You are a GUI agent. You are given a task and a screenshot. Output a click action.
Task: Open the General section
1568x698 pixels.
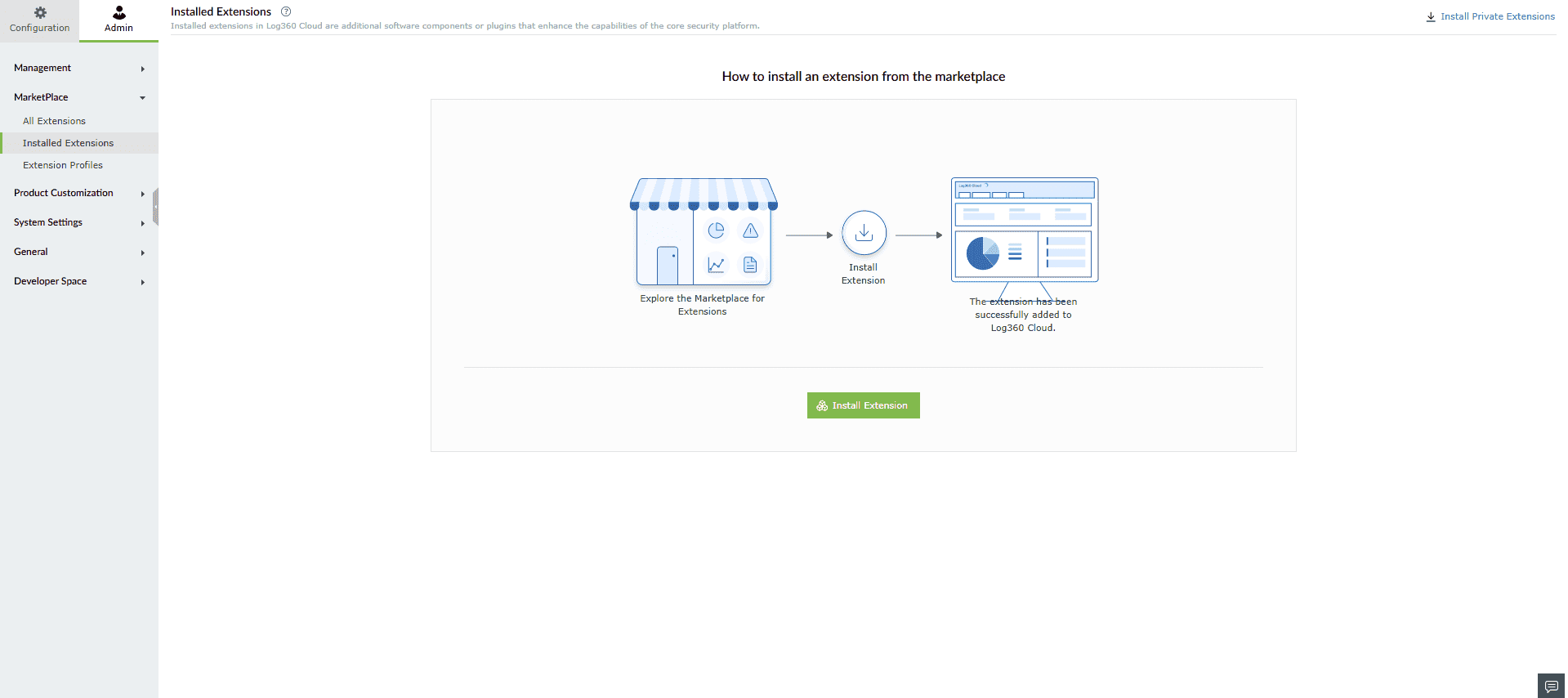(31, 252)
